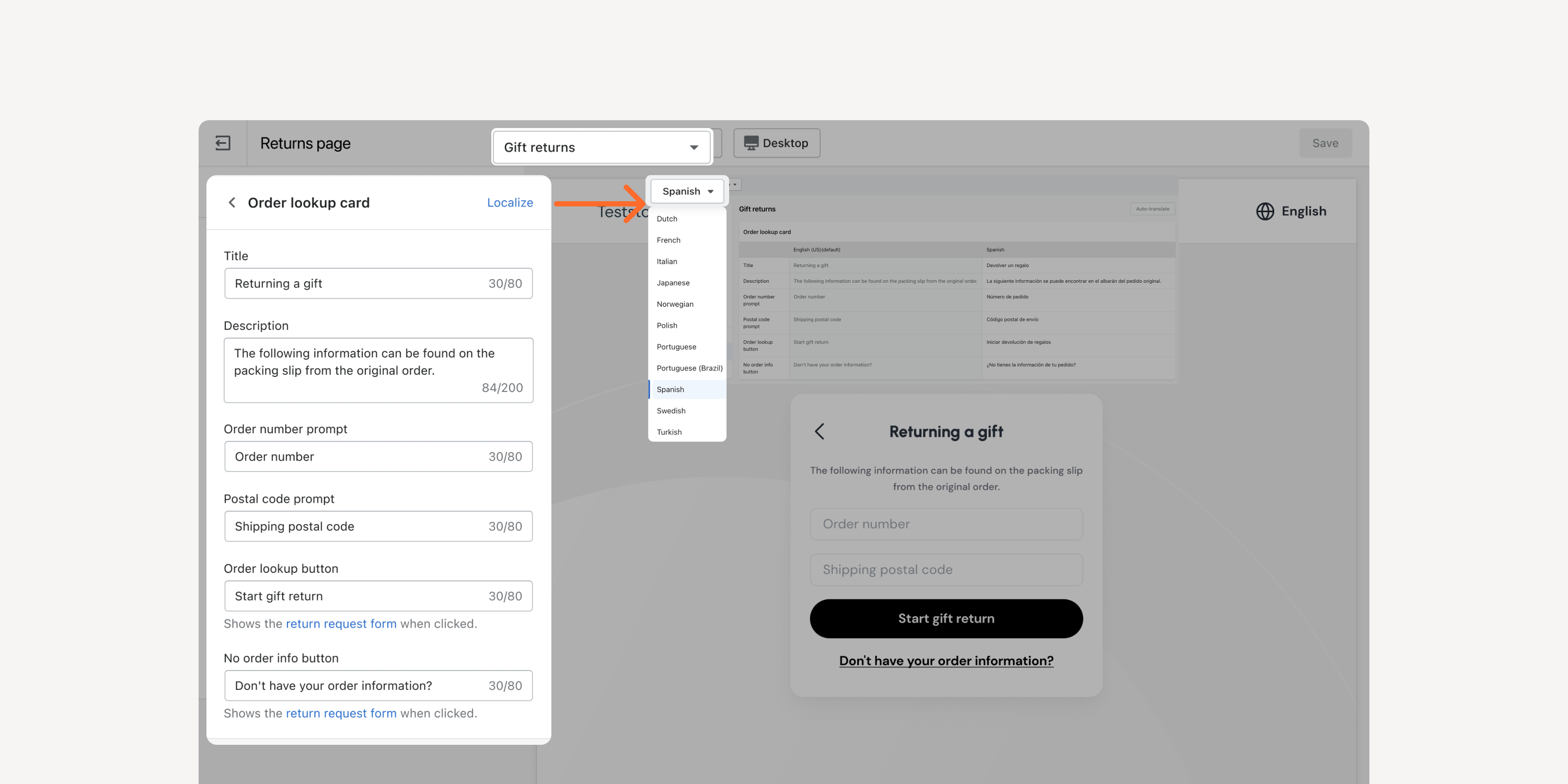Select French from language list
The height and width of the screenshot is (784, 1568).
tap(687, 240)
